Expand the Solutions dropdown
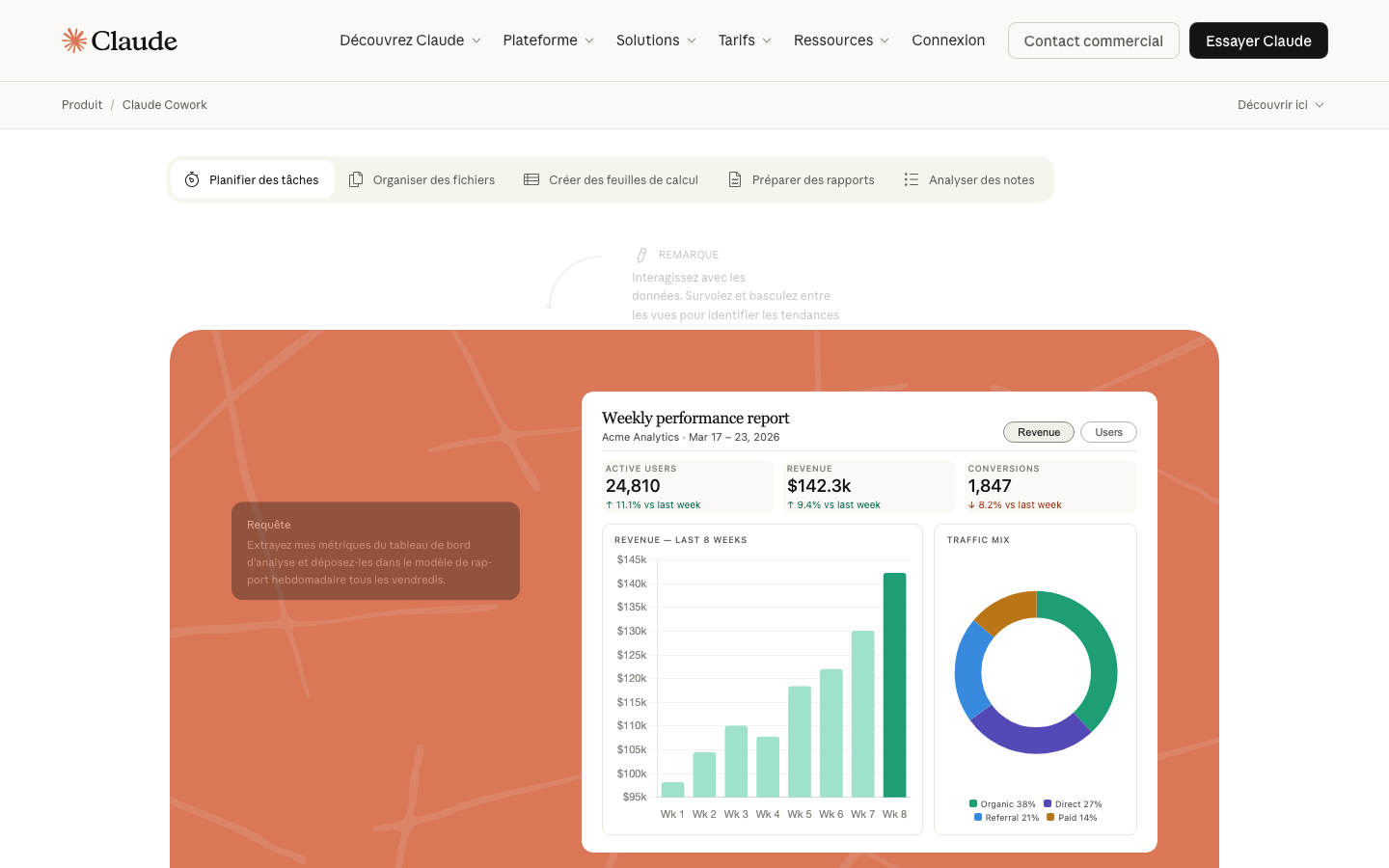The image size is (1389, 868). (x=656, y=41)
